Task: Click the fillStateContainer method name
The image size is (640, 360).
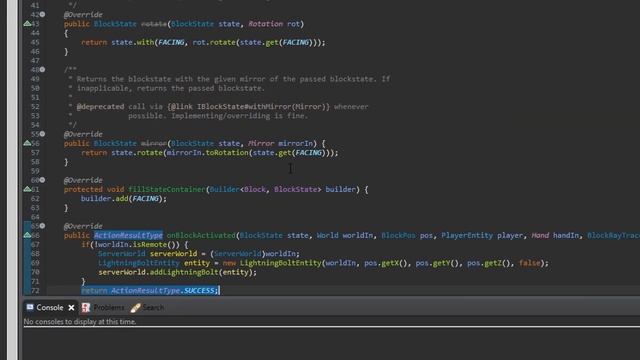Action: pos(167,189)
